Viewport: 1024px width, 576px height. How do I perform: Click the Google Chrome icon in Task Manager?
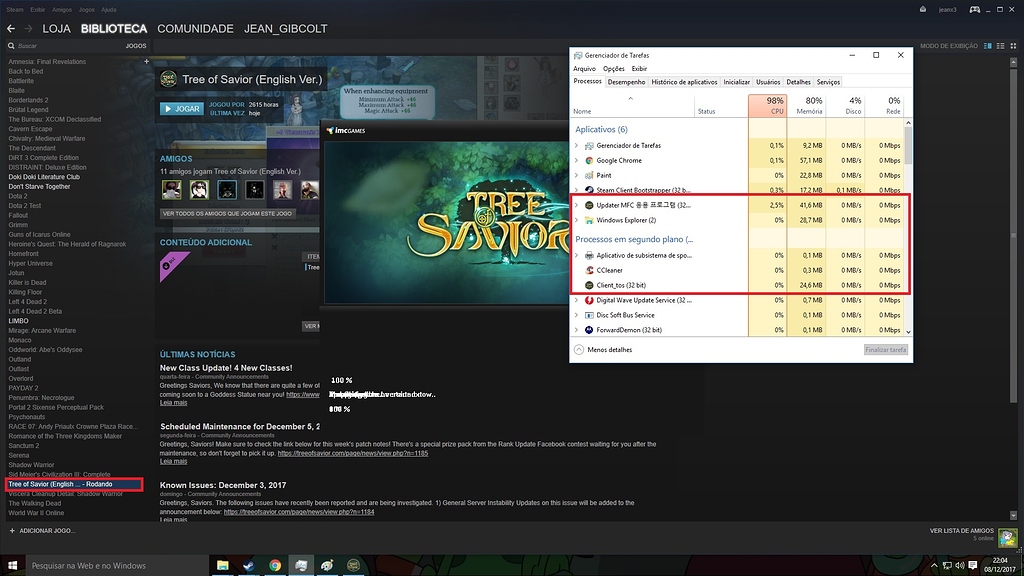coord(589,160)
